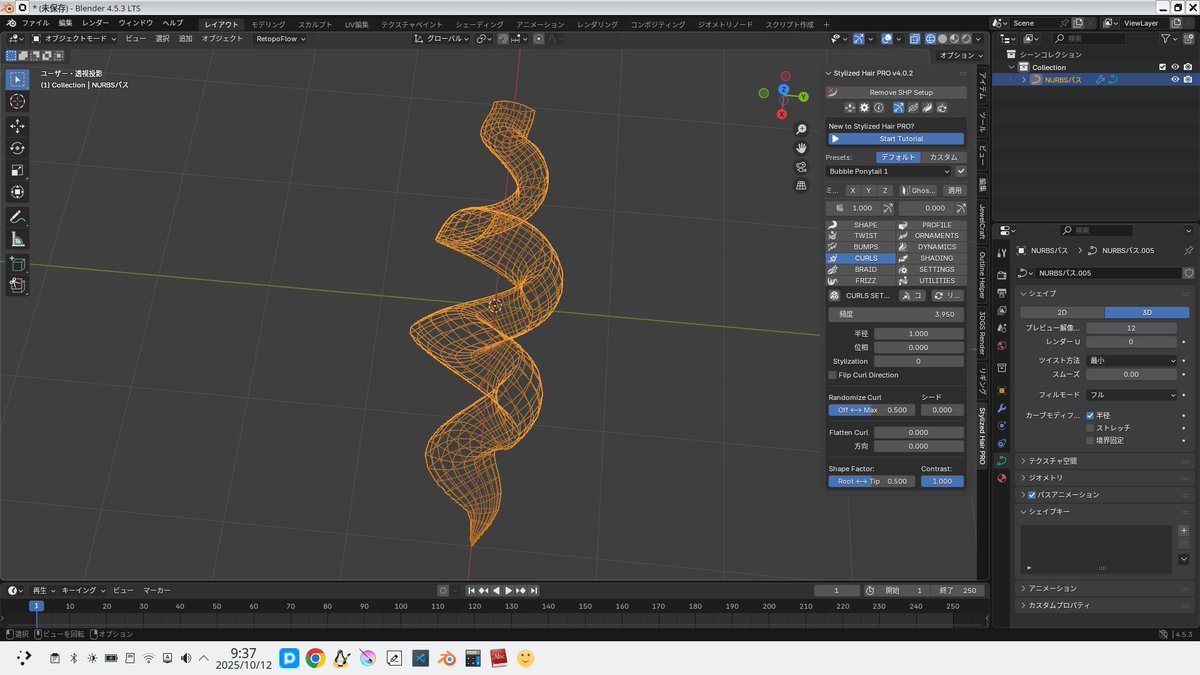Open the Bubble Ponytail 1 preset dropdown

(885, 170)
